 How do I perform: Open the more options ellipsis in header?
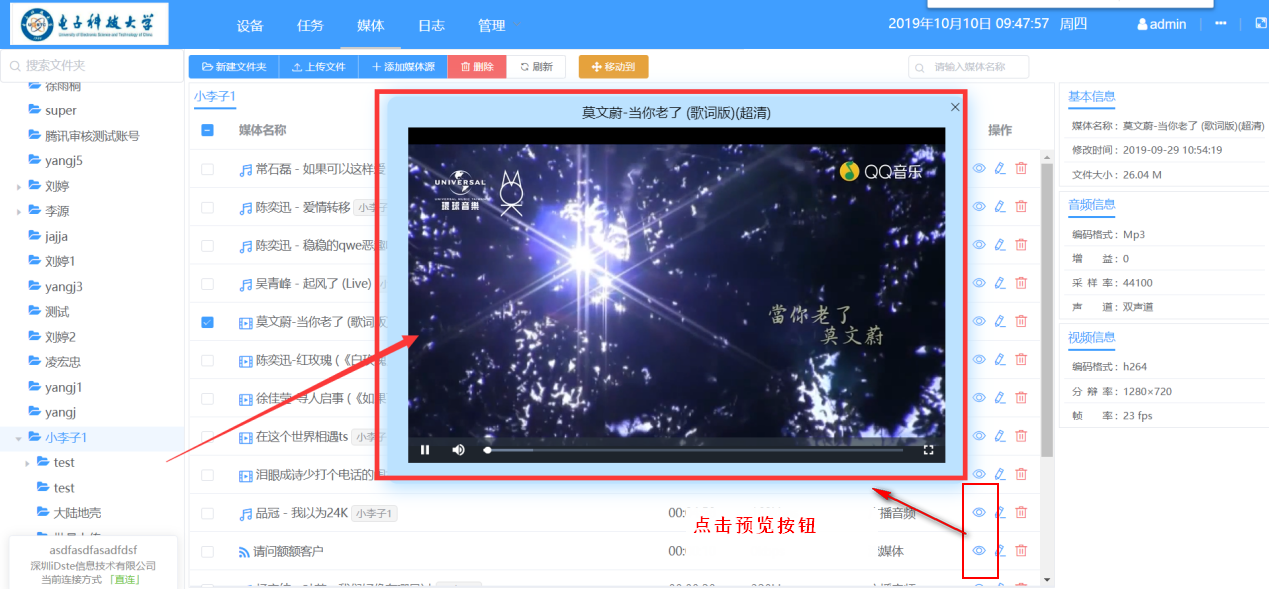tap(1221, 24)
